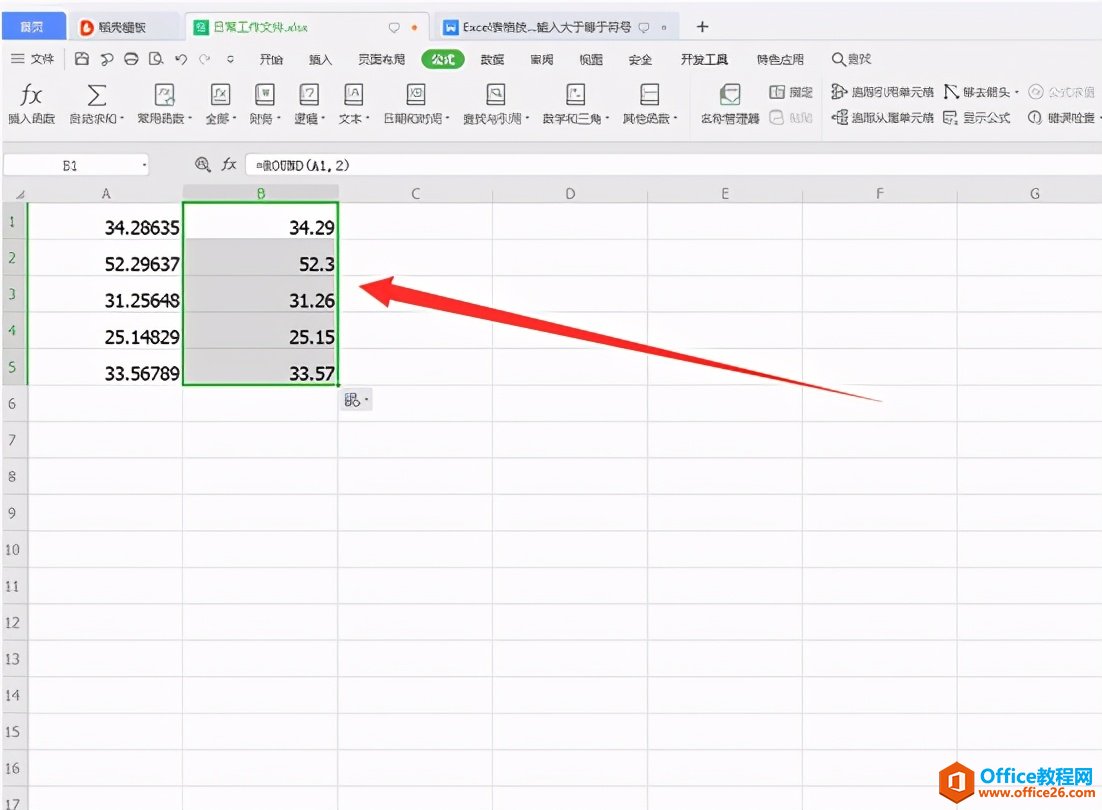Open the AutoFill options icon below B5
1102x810 pixels.
(356, 400)
